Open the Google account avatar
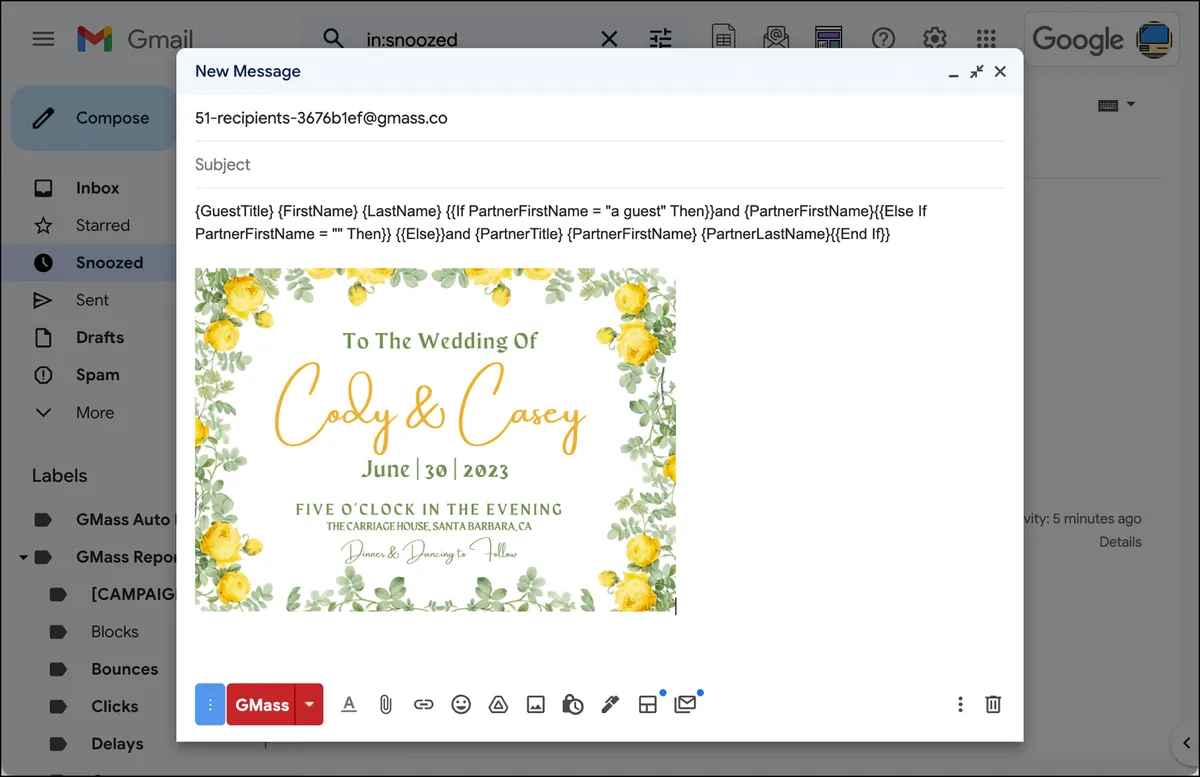Image resolution: width=1200 pixels, height=777 pixels. click(1155, 39)
